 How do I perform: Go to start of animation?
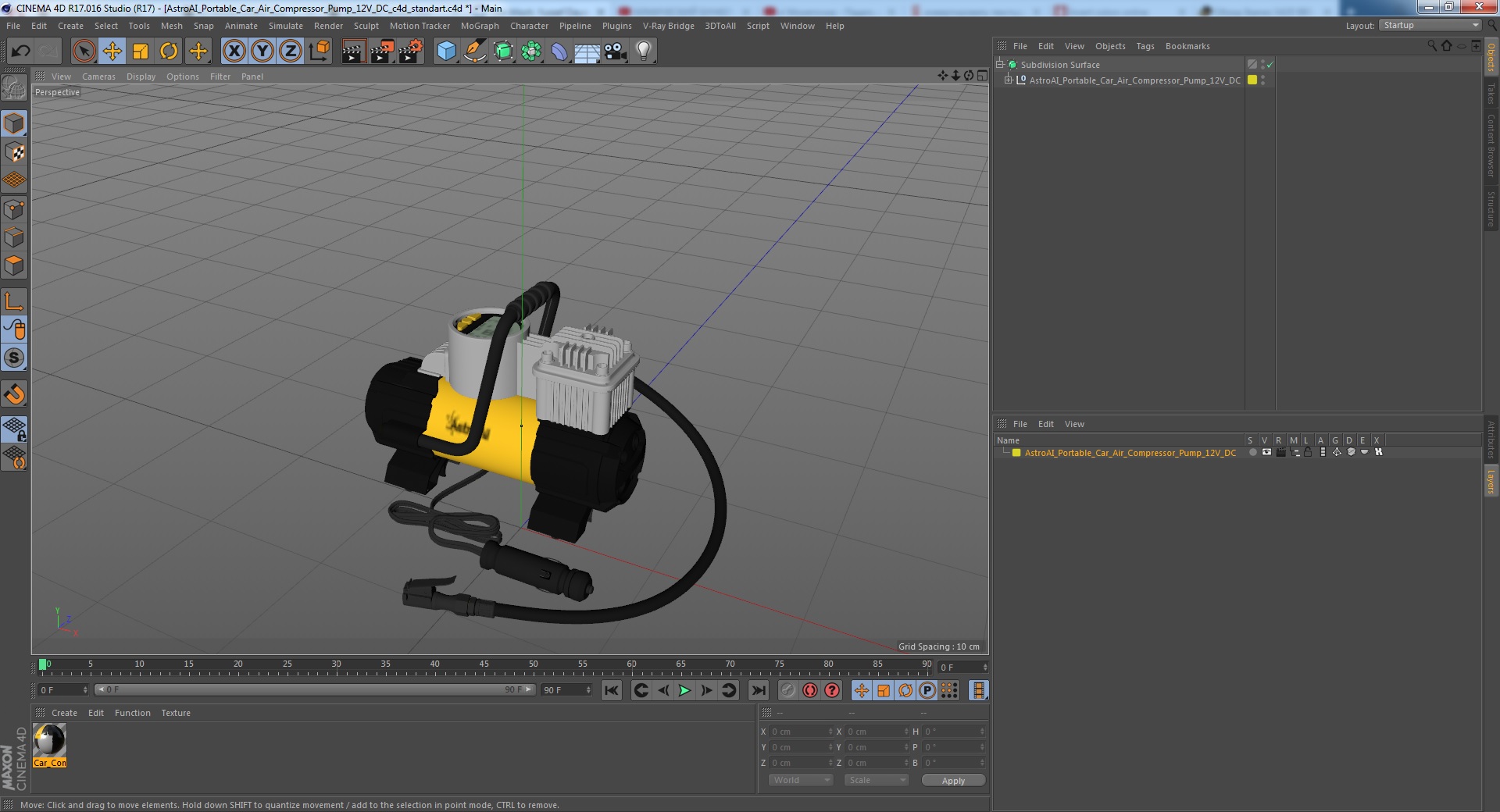click(x=612, y=690)
